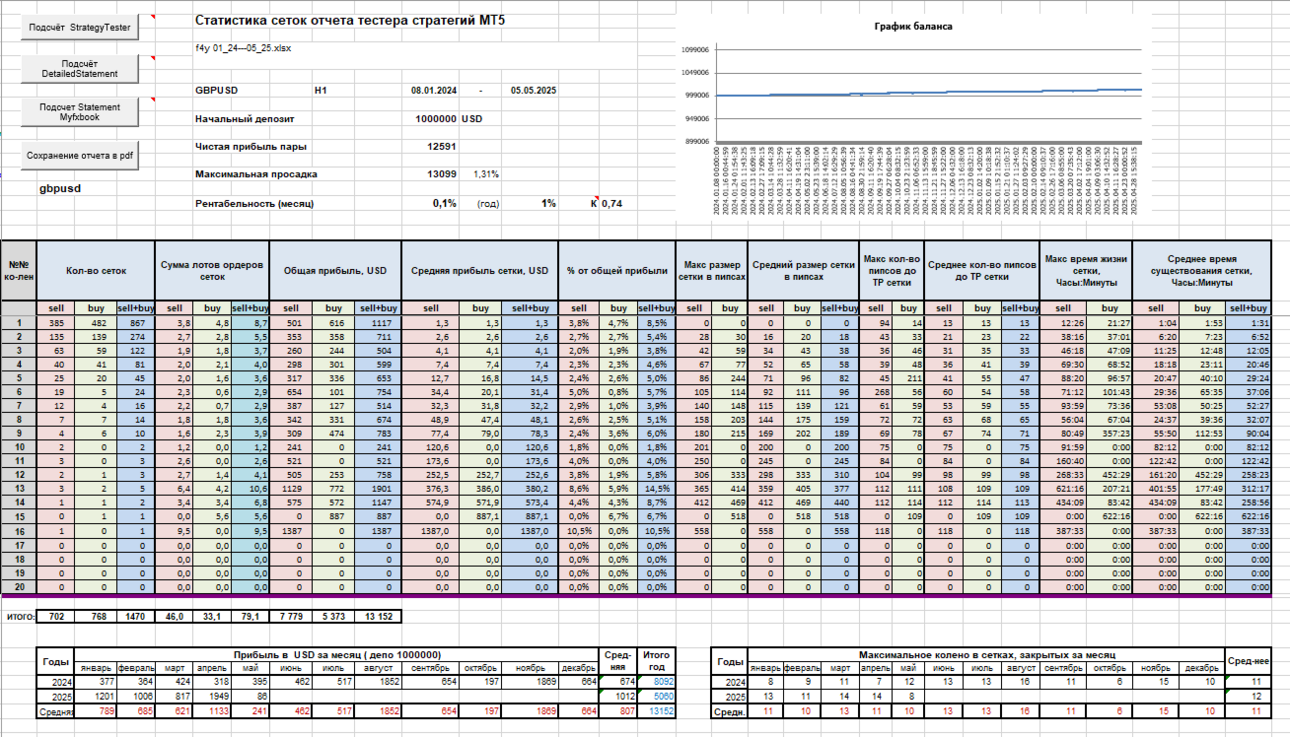
Task: Click the Итого год column header
Action: click(656, 661)
